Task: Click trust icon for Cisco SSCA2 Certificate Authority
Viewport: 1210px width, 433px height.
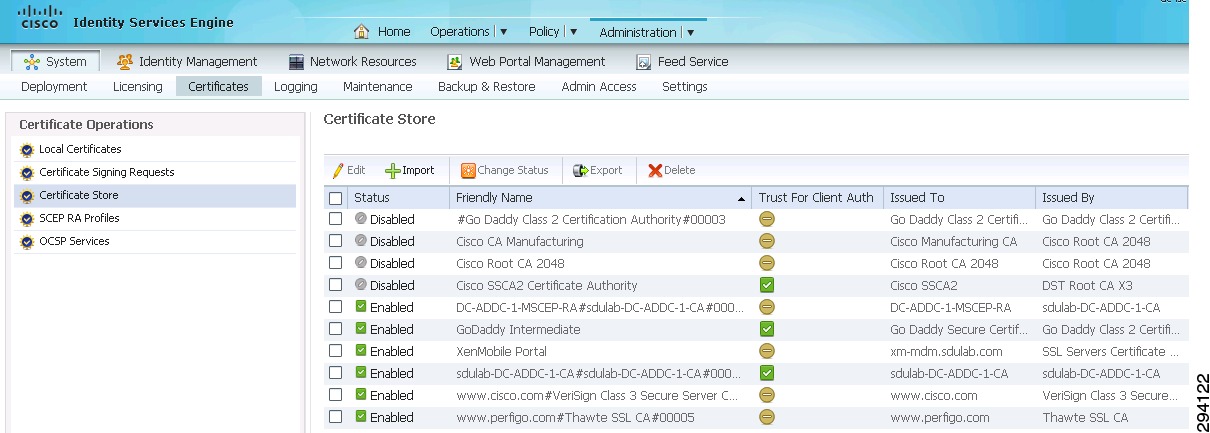Action: click(x=767, y=285)
